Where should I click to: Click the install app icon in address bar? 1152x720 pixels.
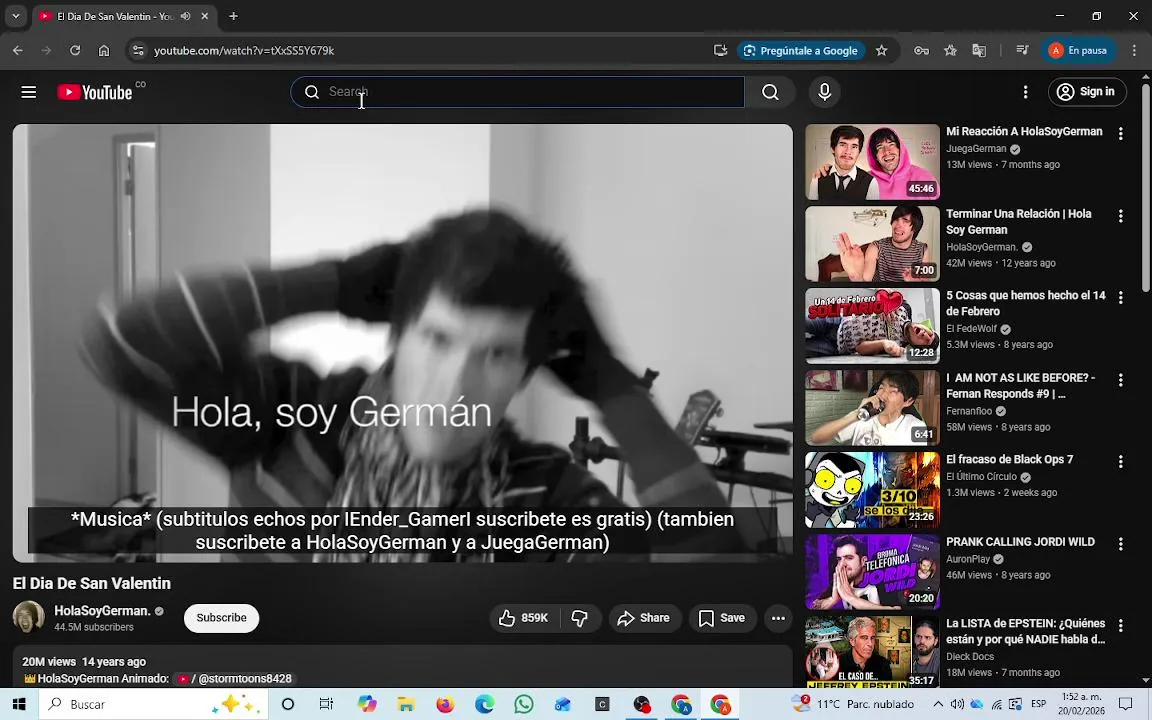tap(720, 51)
